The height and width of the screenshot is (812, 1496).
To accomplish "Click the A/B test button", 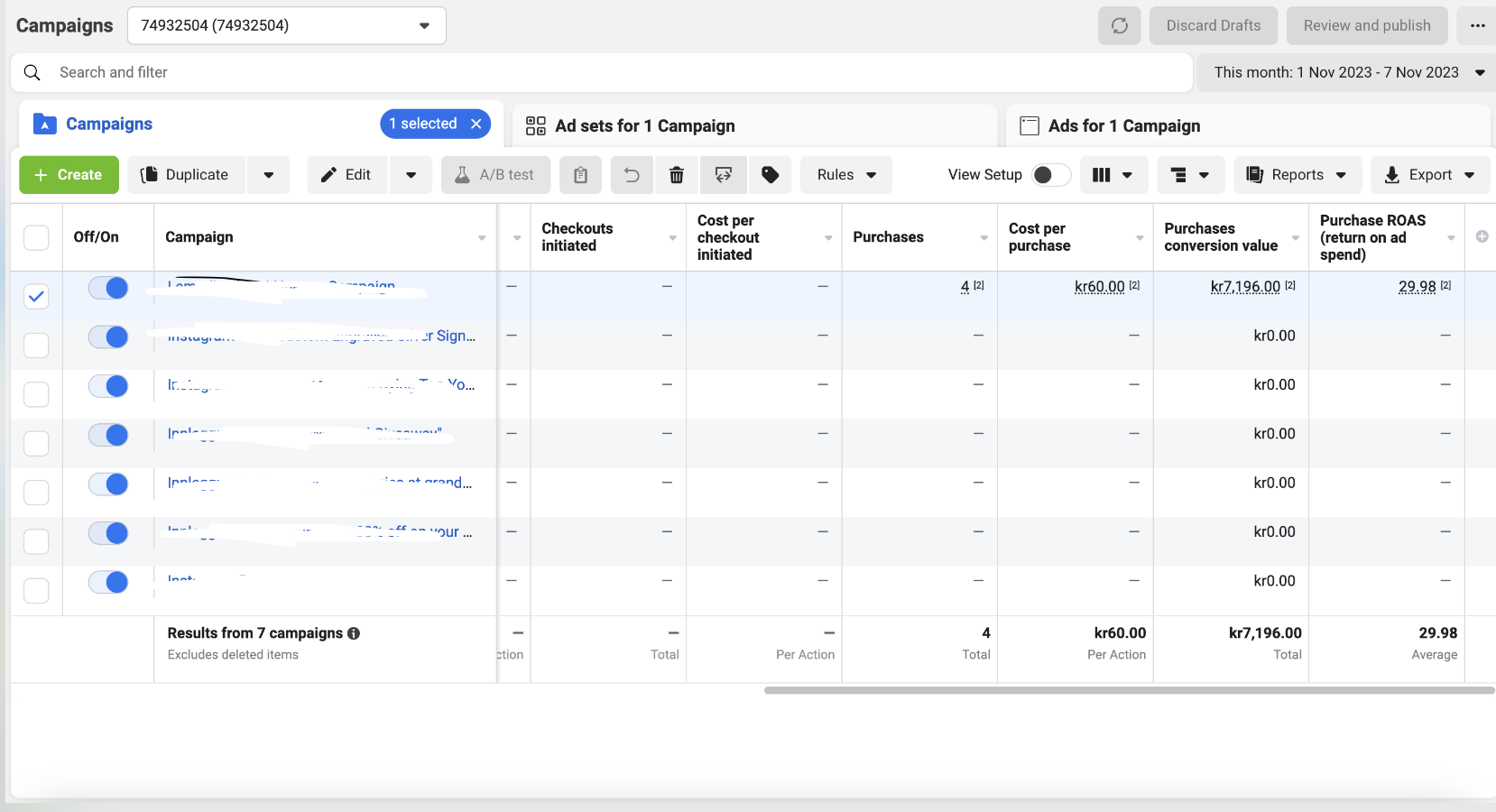I will (495, 175).
